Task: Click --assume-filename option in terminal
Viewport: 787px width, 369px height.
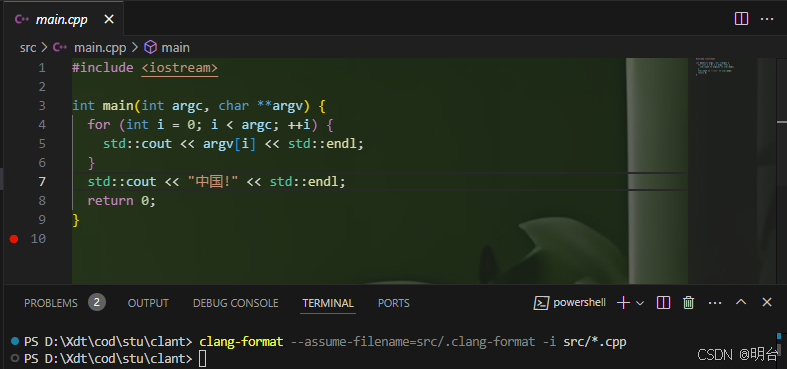Action: point(413,342)
